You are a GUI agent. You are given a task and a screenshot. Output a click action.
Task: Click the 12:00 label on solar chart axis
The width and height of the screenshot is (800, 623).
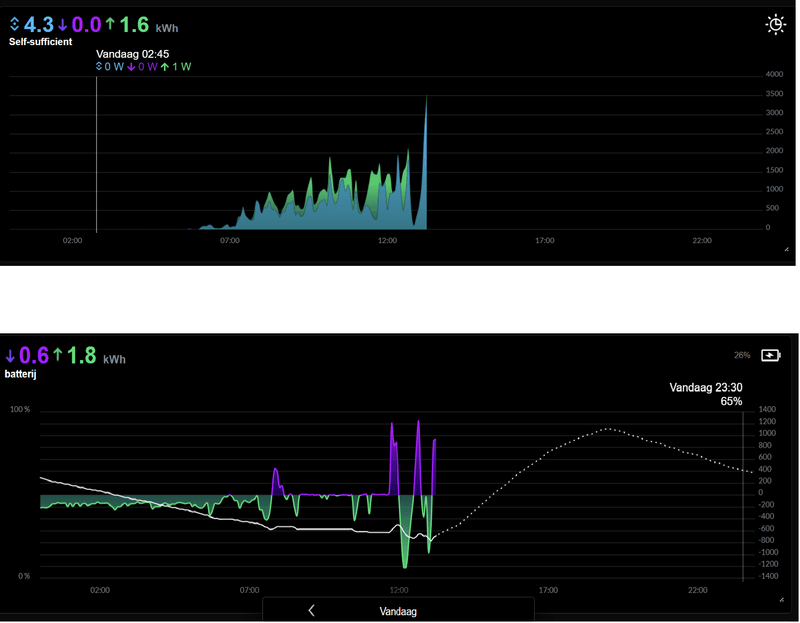(387, 241)
